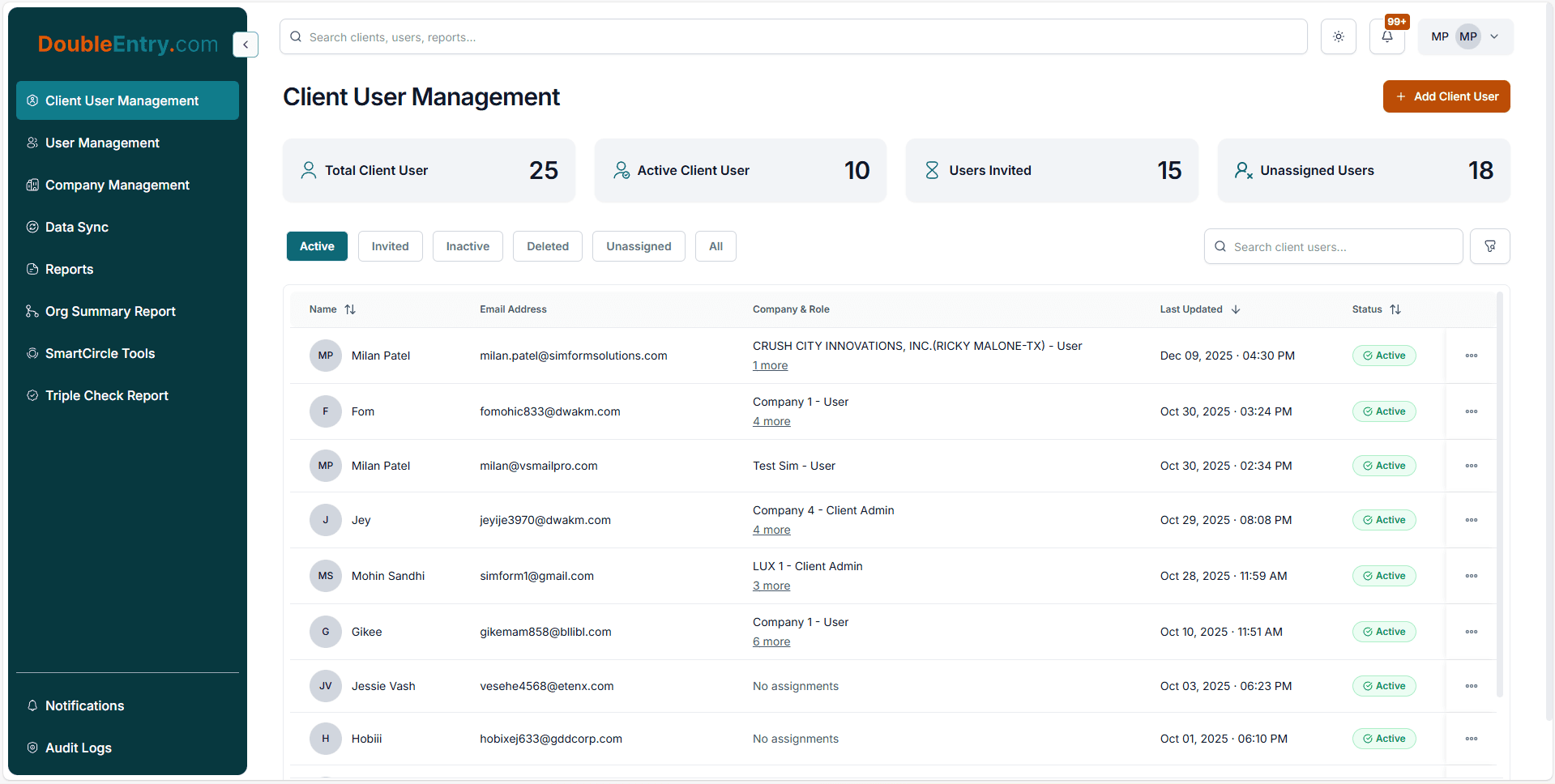Switch to the Unassigned tab
Image resolution: width=1555 pixels, height=784 pixels.
pos(638,245)
